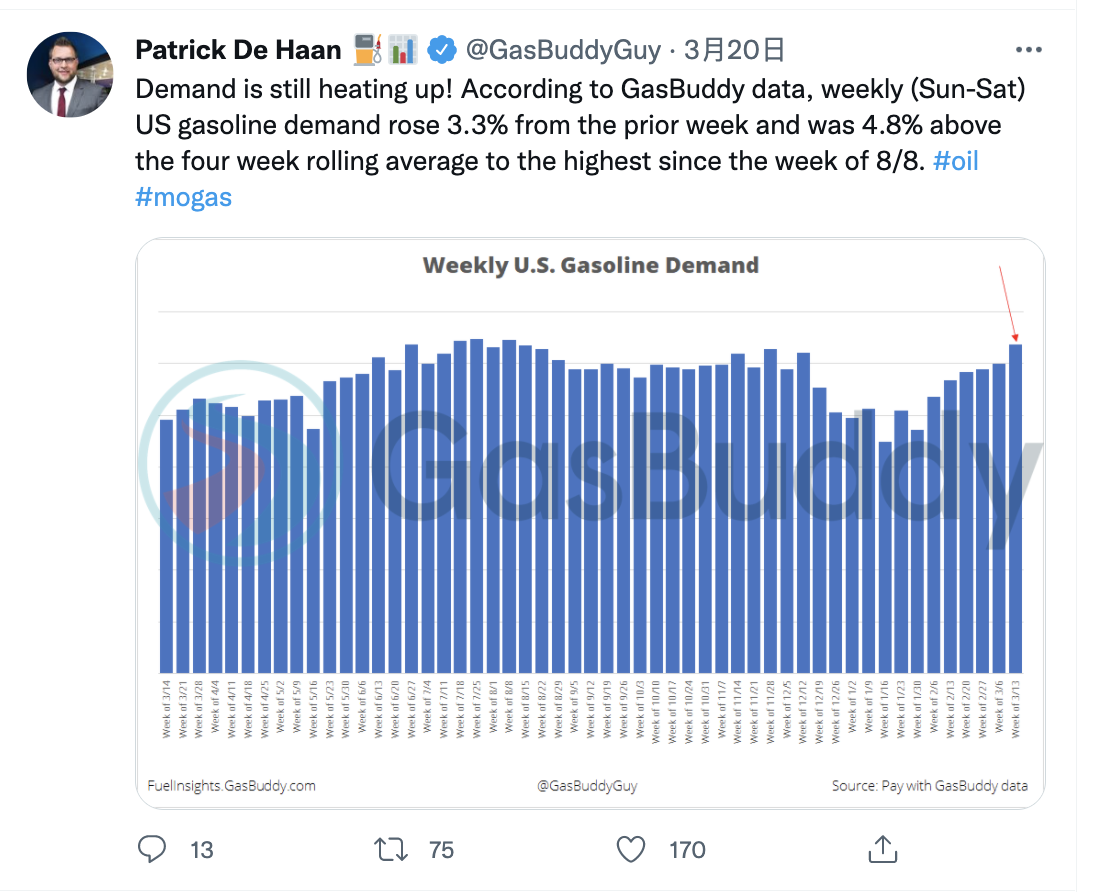This screenshot has width=1094, height=892.
Task: Open the #oil hashtag
Action: [955, 160]
